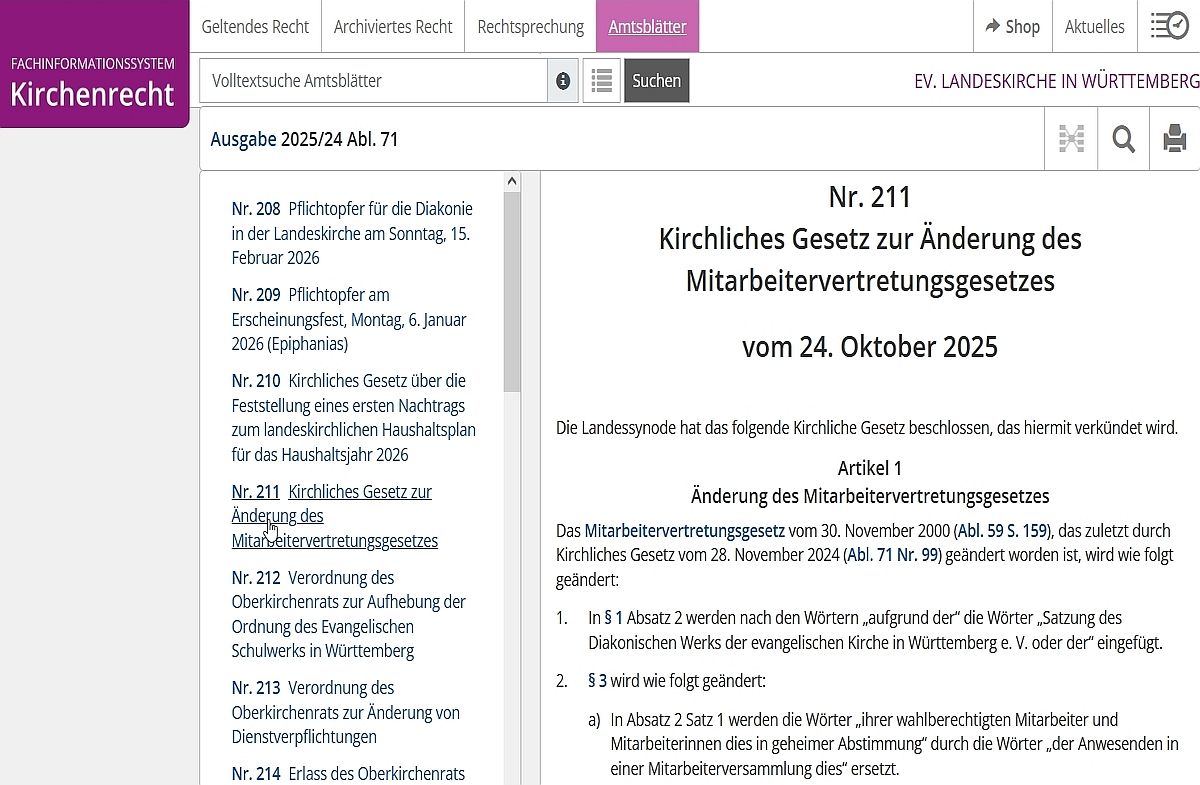
Task: Open the Shop link with arrow
Action: tap(1012, 27)
